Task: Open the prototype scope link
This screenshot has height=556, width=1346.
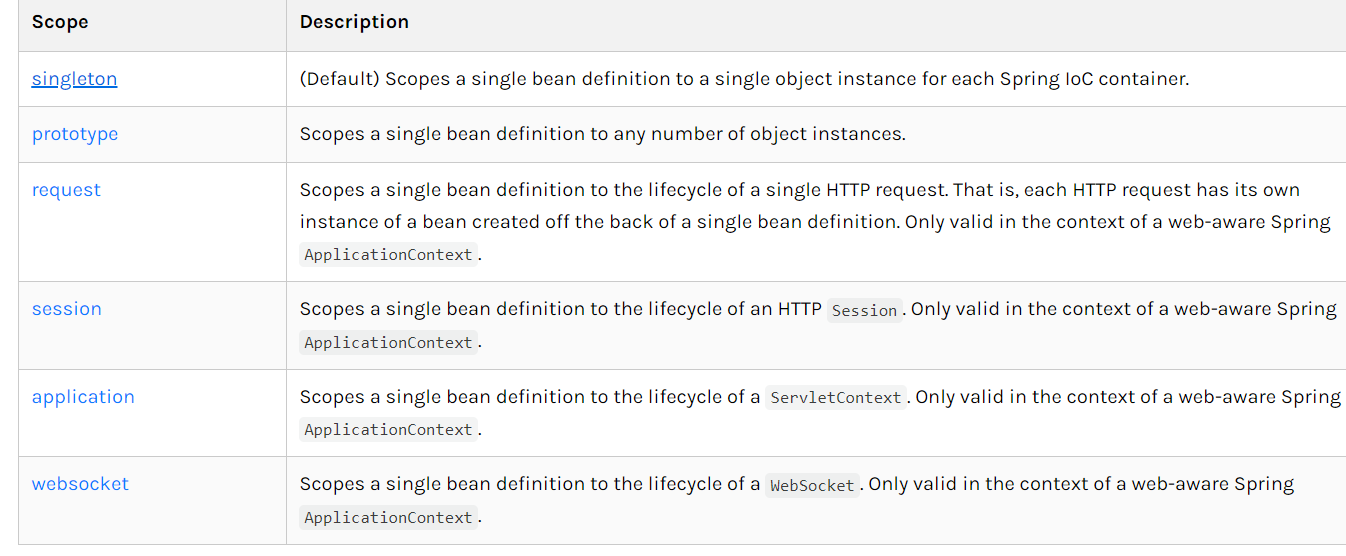Action: (x=75, y=134)
